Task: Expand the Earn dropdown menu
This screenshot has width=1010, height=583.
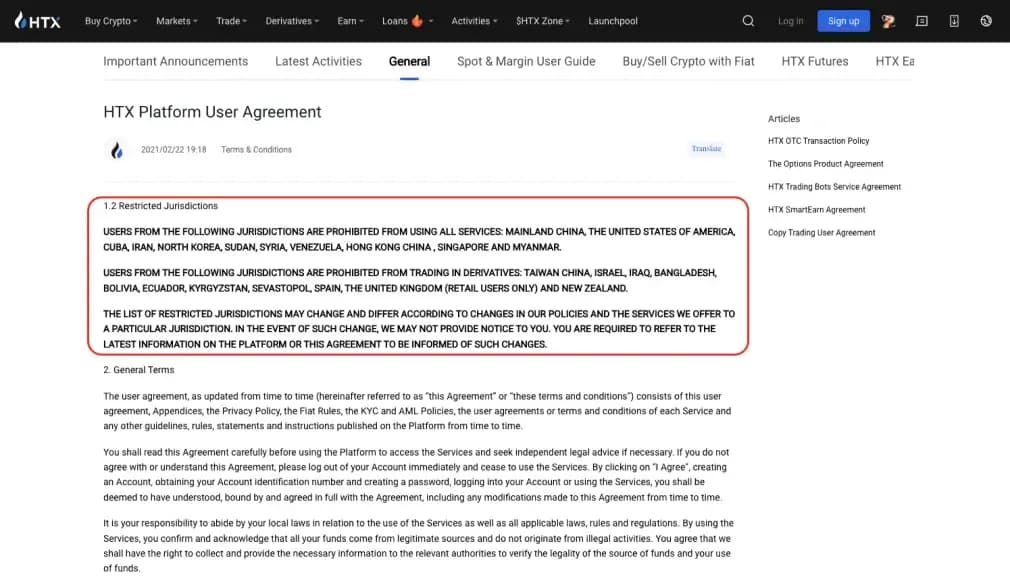Action: [350, 21]
